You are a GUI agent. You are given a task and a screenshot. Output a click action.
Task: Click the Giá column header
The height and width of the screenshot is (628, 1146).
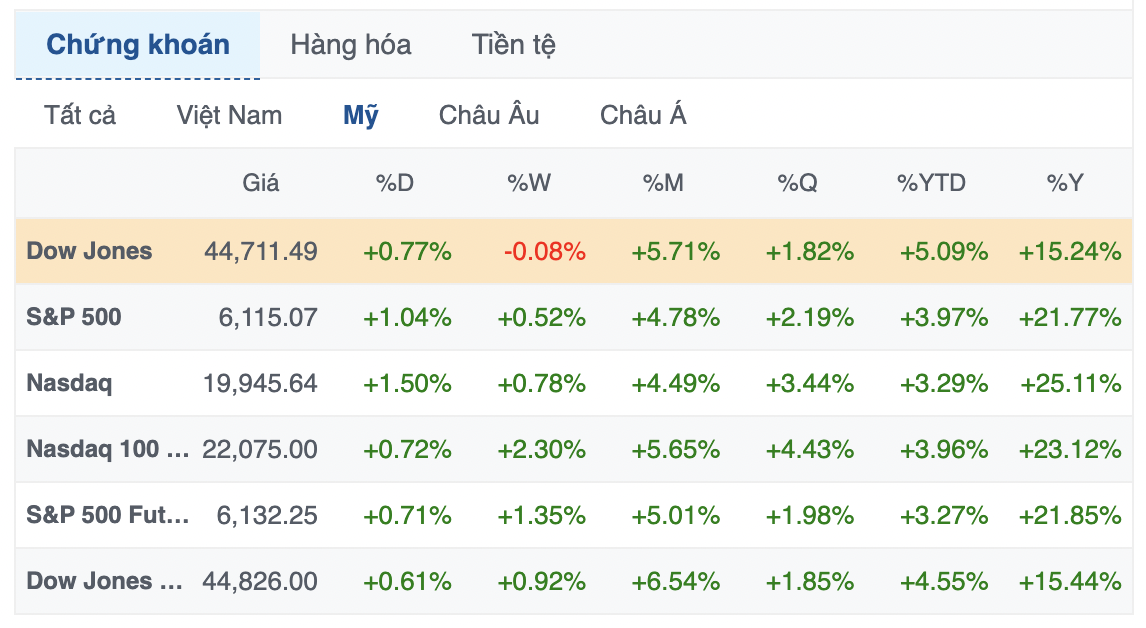[261, 183]
